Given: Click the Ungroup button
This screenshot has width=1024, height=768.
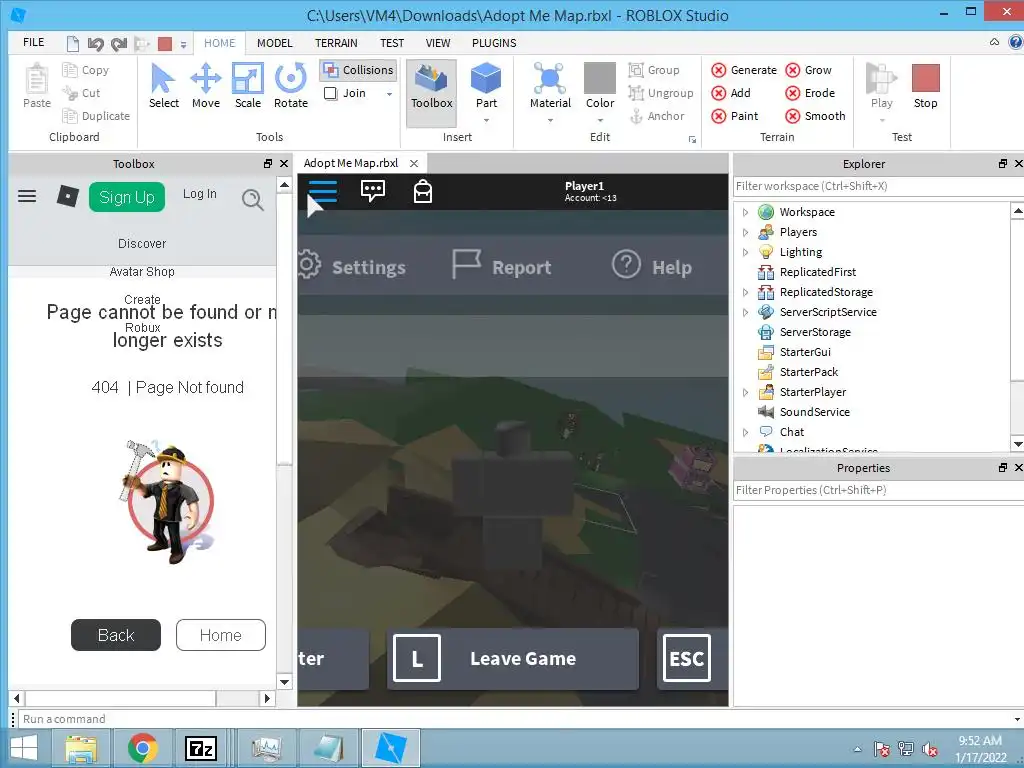Looking at the screenshot, I should pos(661,93).
